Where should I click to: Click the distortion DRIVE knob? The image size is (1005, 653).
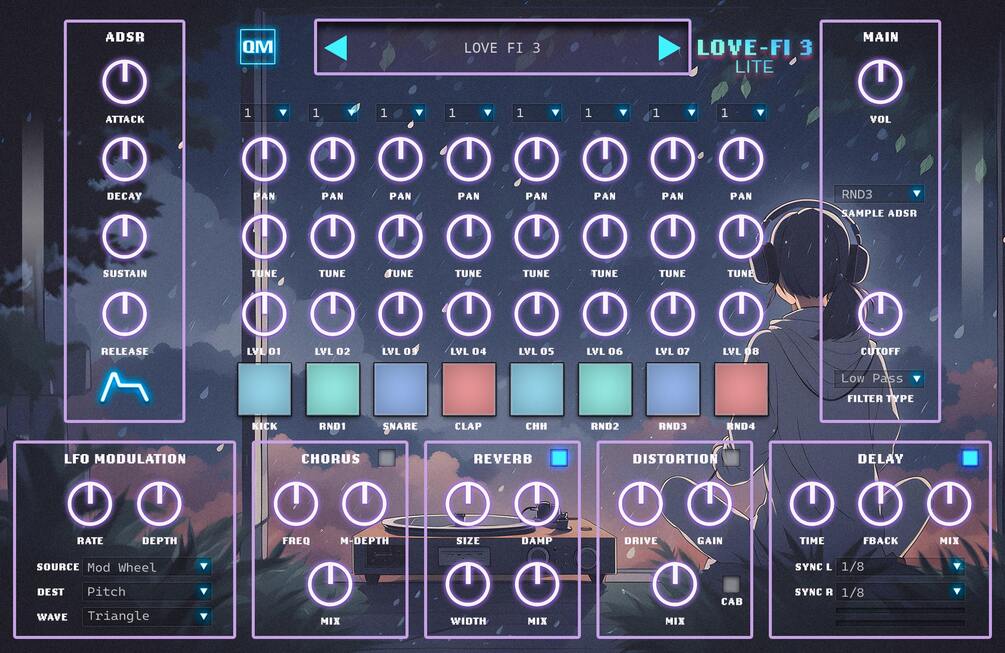point(640,504)
